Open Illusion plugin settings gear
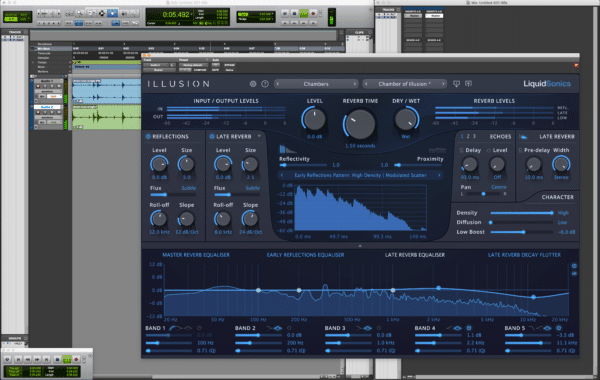Viewport: 600px width, 380px height. point(253,84)
